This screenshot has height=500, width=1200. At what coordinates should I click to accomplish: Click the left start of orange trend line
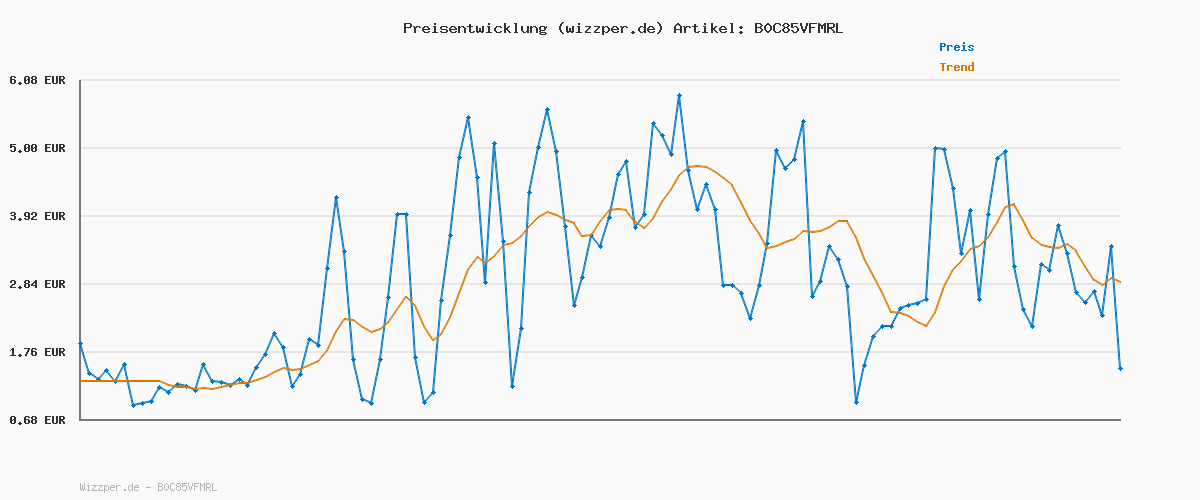(81, 381)
